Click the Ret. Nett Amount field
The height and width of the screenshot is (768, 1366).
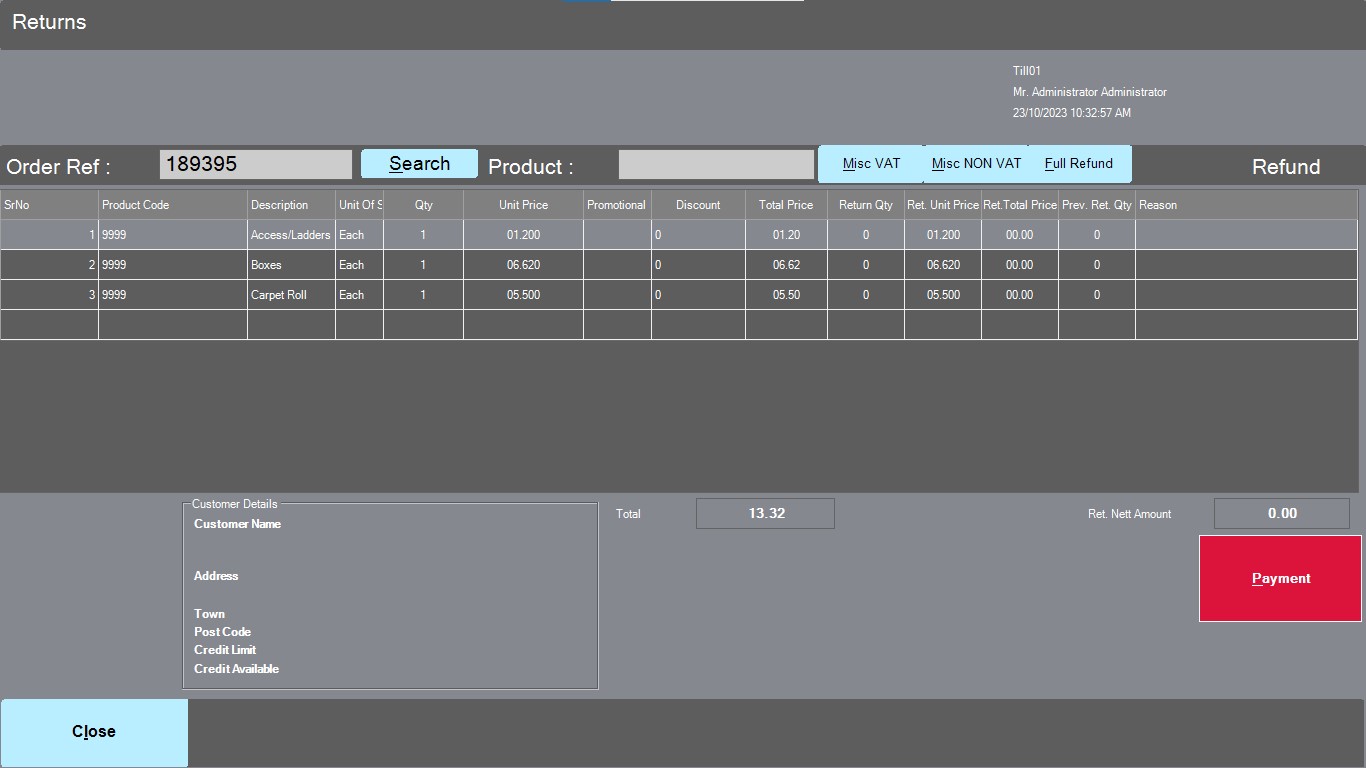pos(1281,513)
